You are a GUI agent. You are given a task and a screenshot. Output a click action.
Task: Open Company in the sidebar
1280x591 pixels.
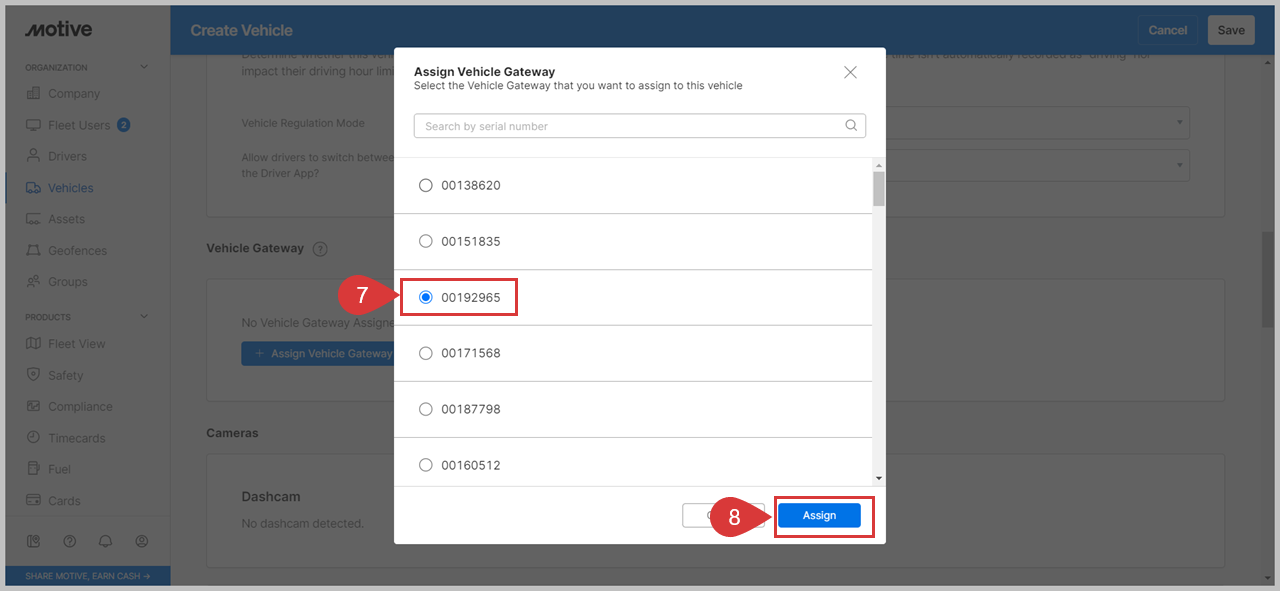tap(74, 94)
